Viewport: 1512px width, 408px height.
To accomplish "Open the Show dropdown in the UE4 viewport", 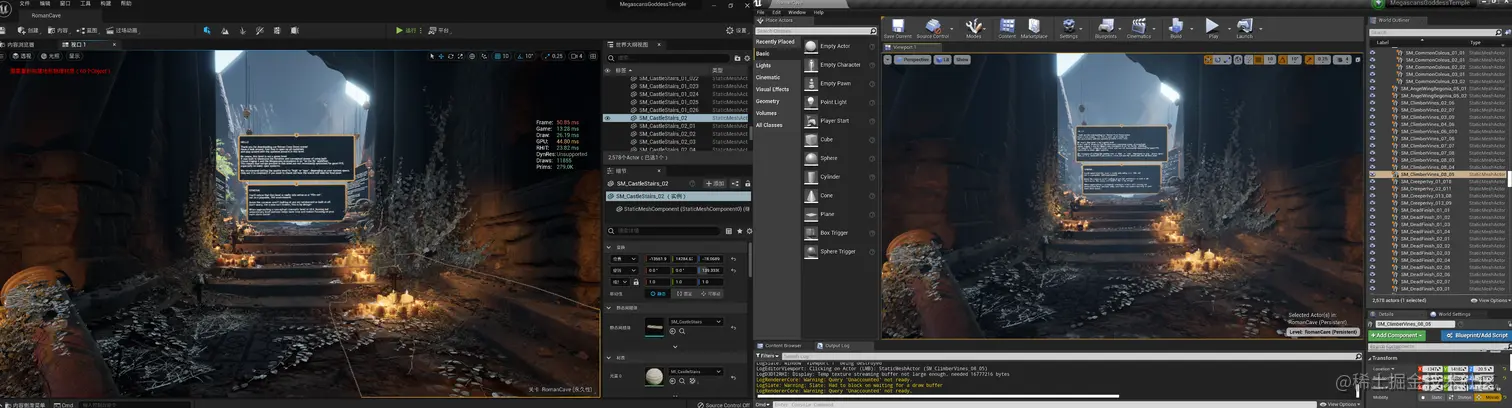I will (x=962, y=60).
